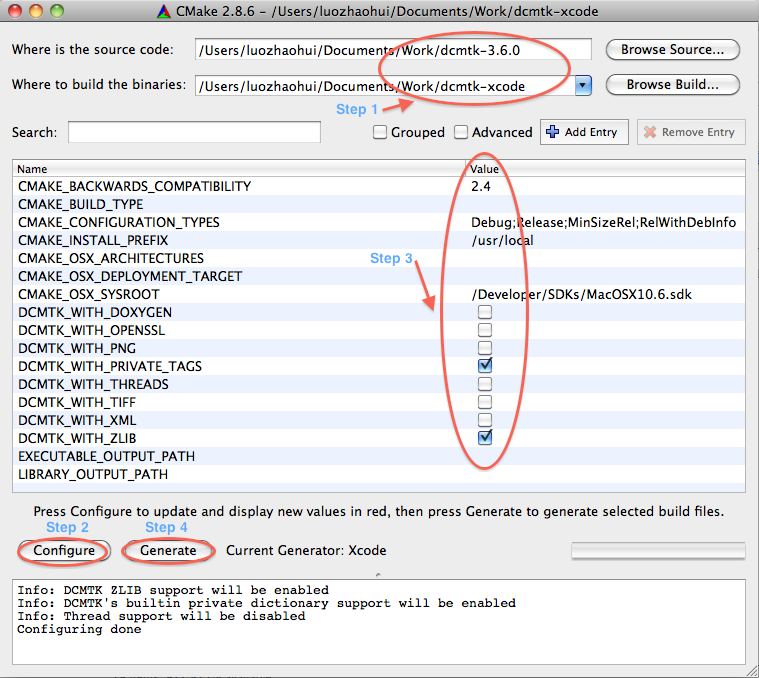Enable the Grouped checkbox
This screenshot has width=759, height=678.
click(380, 132)
